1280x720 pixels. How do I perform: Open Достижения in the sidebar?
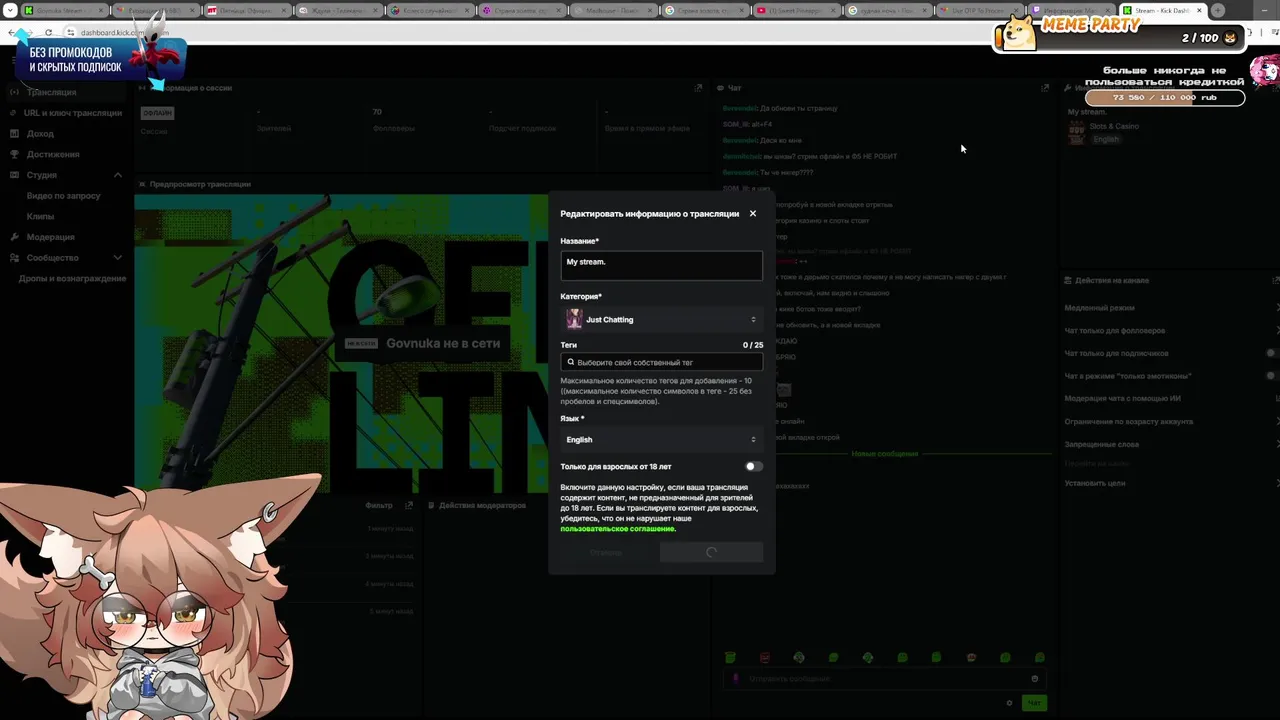(53, 154)
